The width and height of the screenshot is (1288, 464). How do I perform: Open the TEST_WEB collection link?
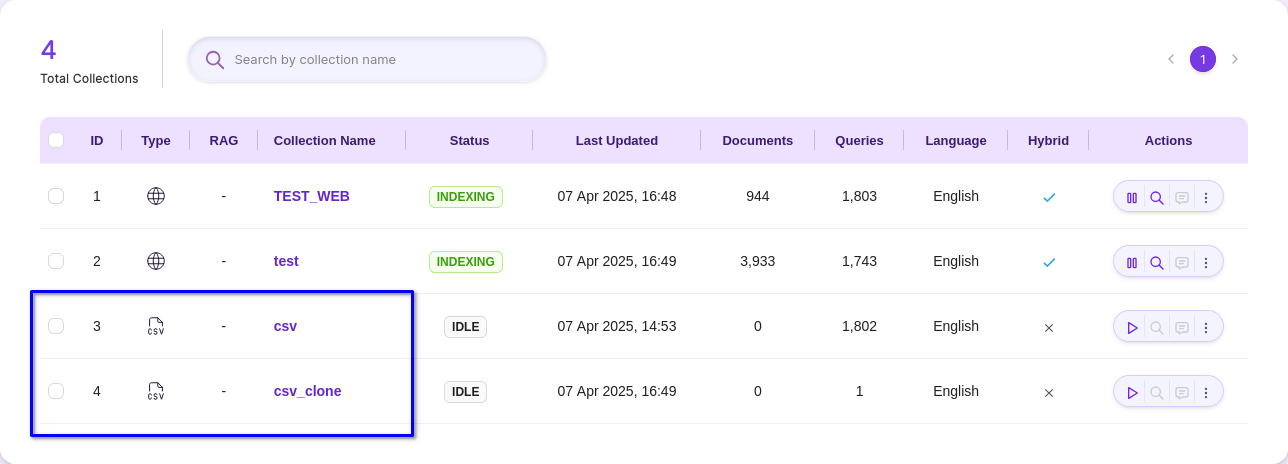pyautogui.click(x=312, y=196)
